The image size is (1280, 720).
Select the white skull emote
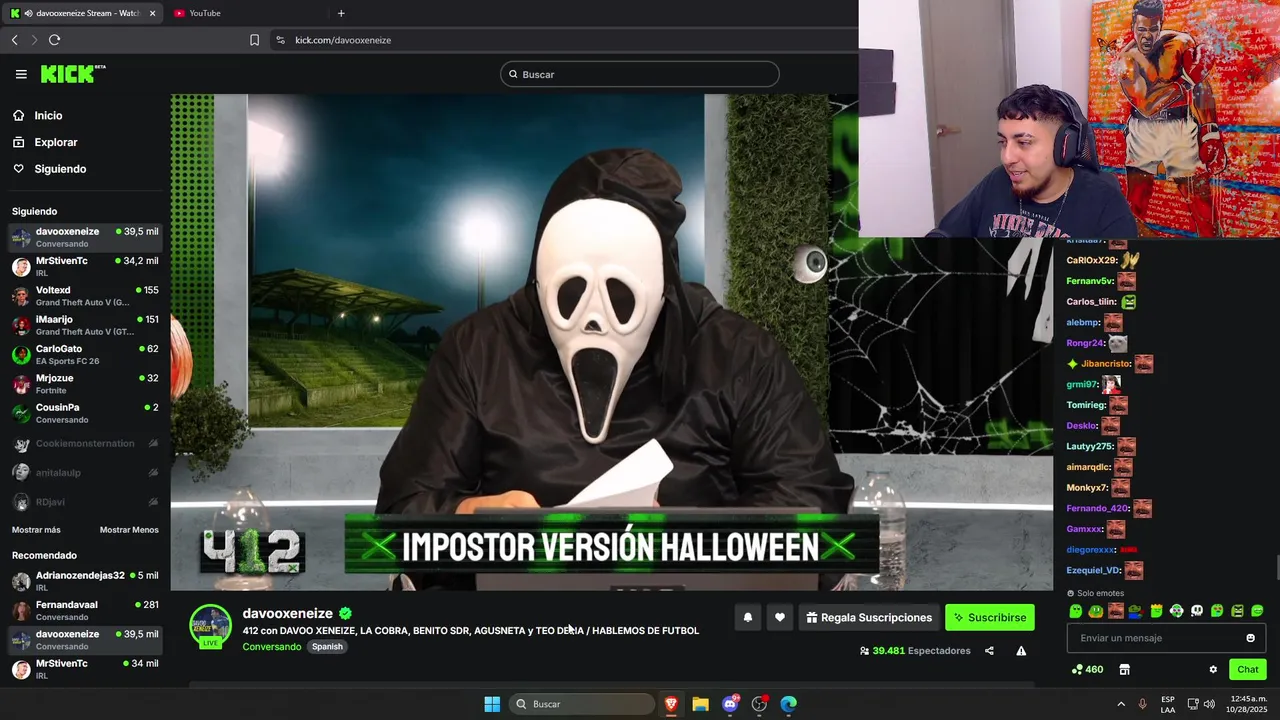pyautogui.click(x=1197, y=611)
